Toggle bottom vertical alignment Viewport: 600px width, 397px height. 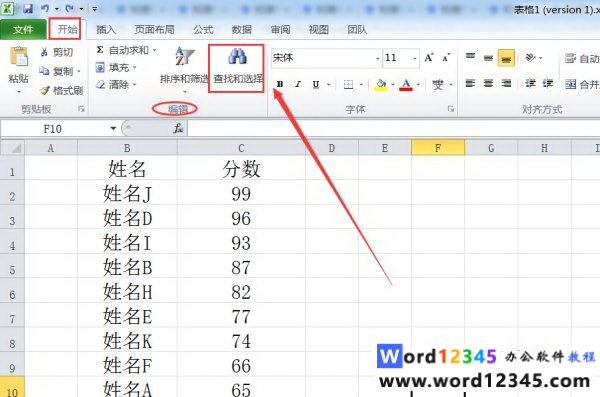506,58
